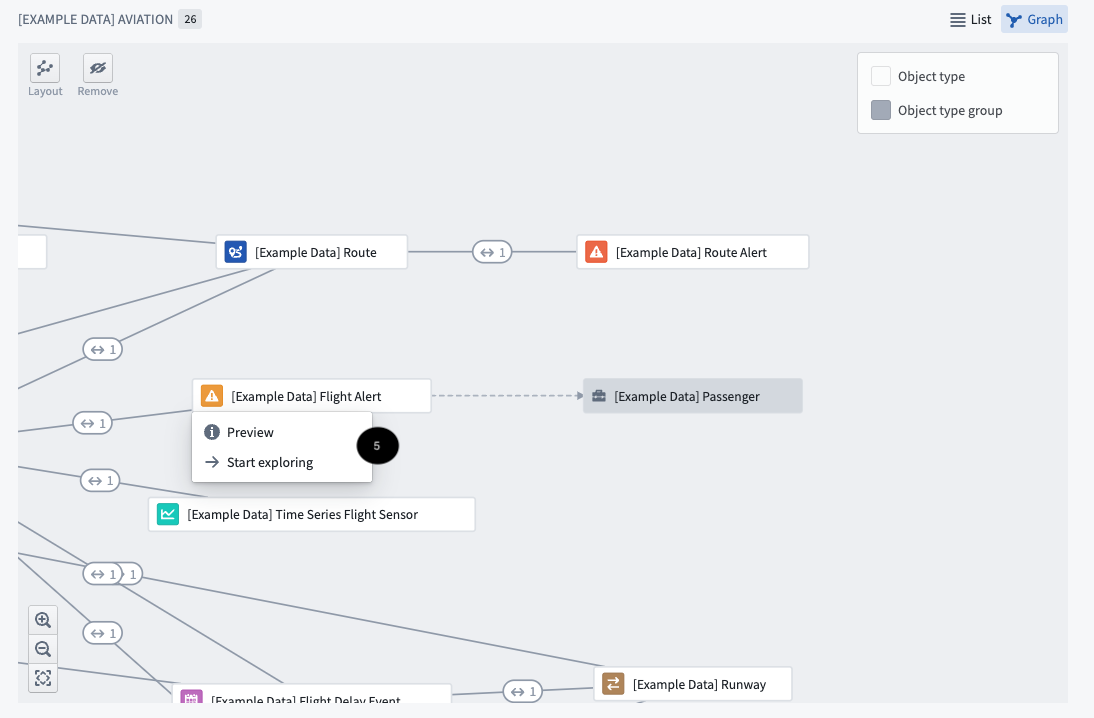Click the Object type legend swatch

881,76
